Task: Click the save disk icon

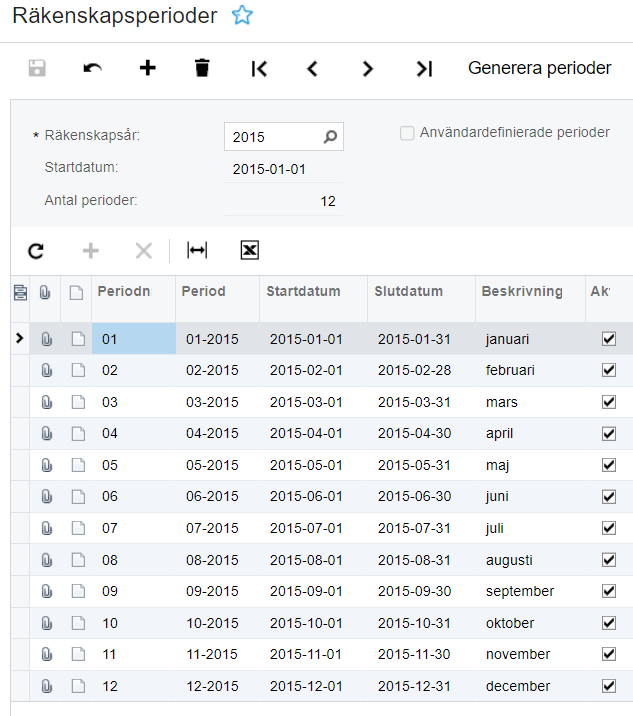Action: (x=37, y=68)
